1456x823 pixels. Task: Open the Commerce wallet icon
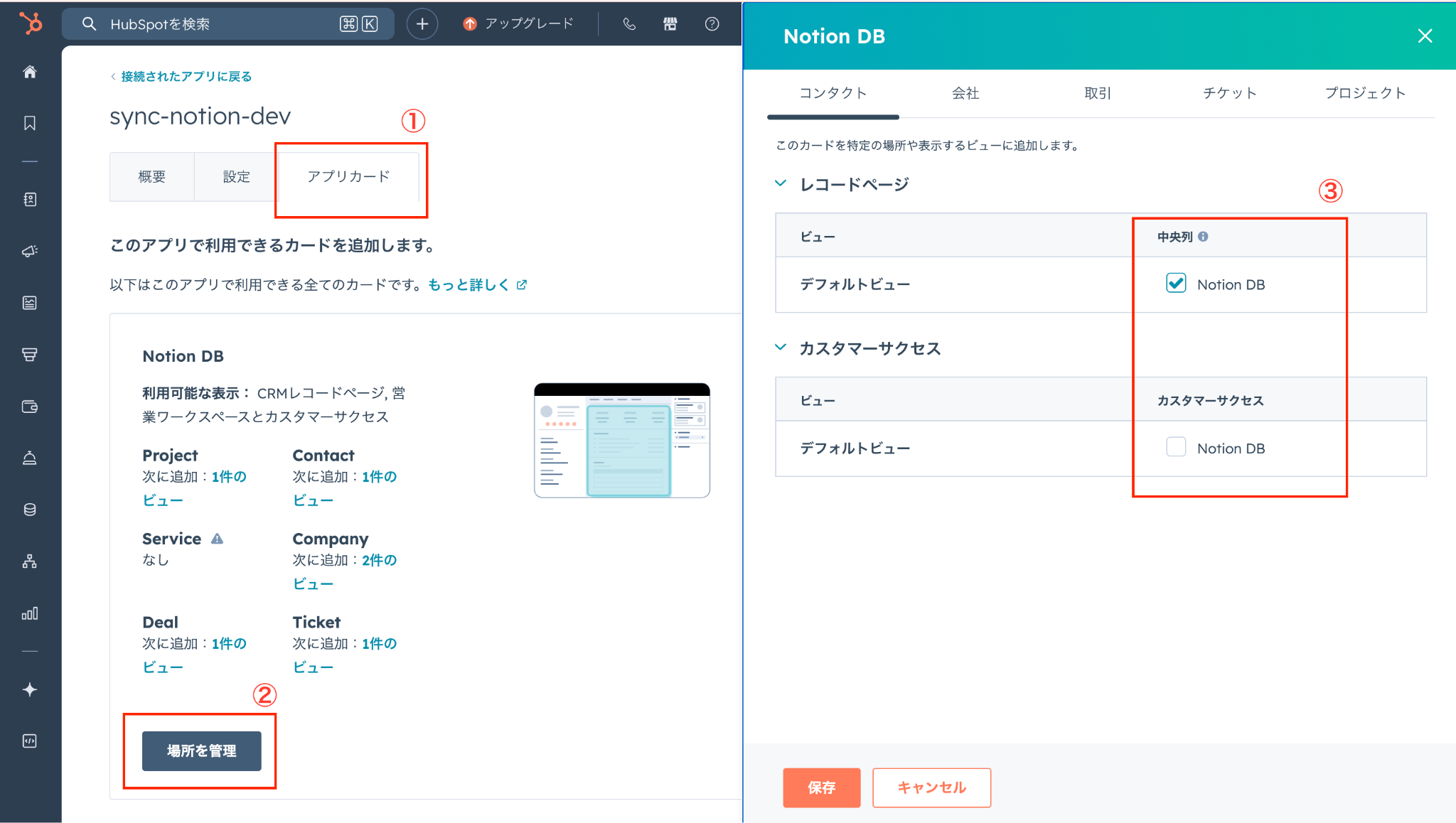coord(30,407)
